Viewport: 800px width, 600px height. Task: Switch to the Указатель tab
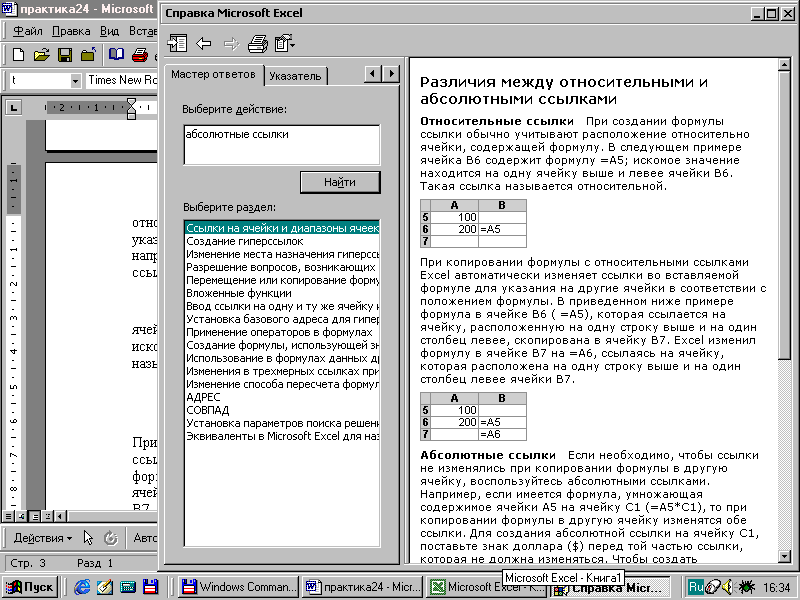[x=295, y=76]
